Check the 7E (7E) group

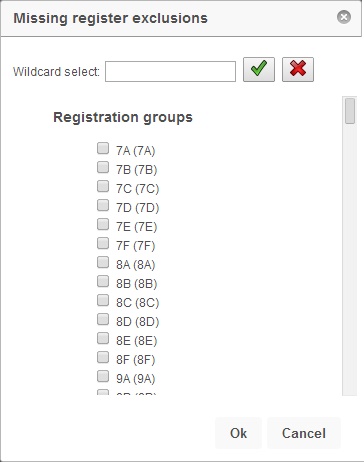[103, 224]
